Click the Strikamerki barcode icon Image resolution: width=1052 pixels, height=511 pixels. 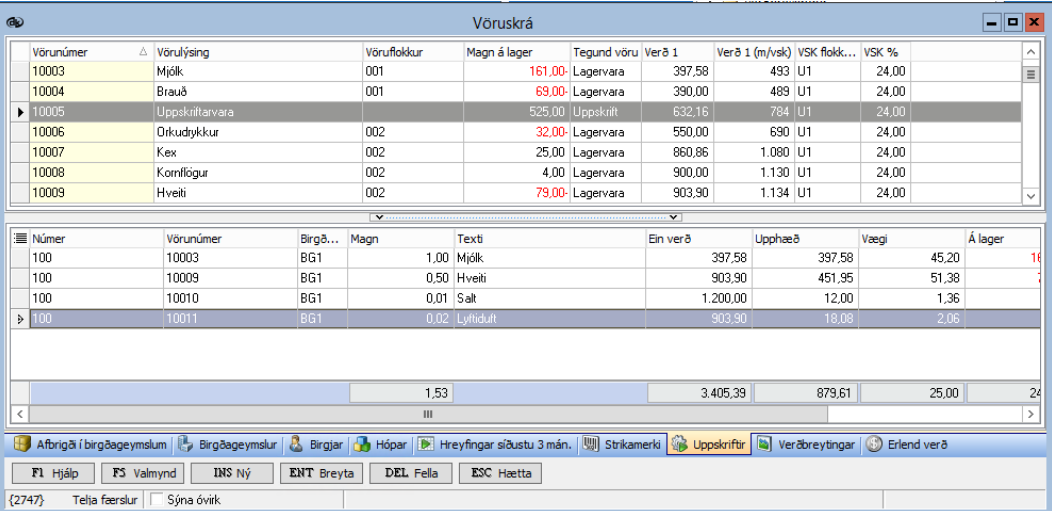coord(591,444)
